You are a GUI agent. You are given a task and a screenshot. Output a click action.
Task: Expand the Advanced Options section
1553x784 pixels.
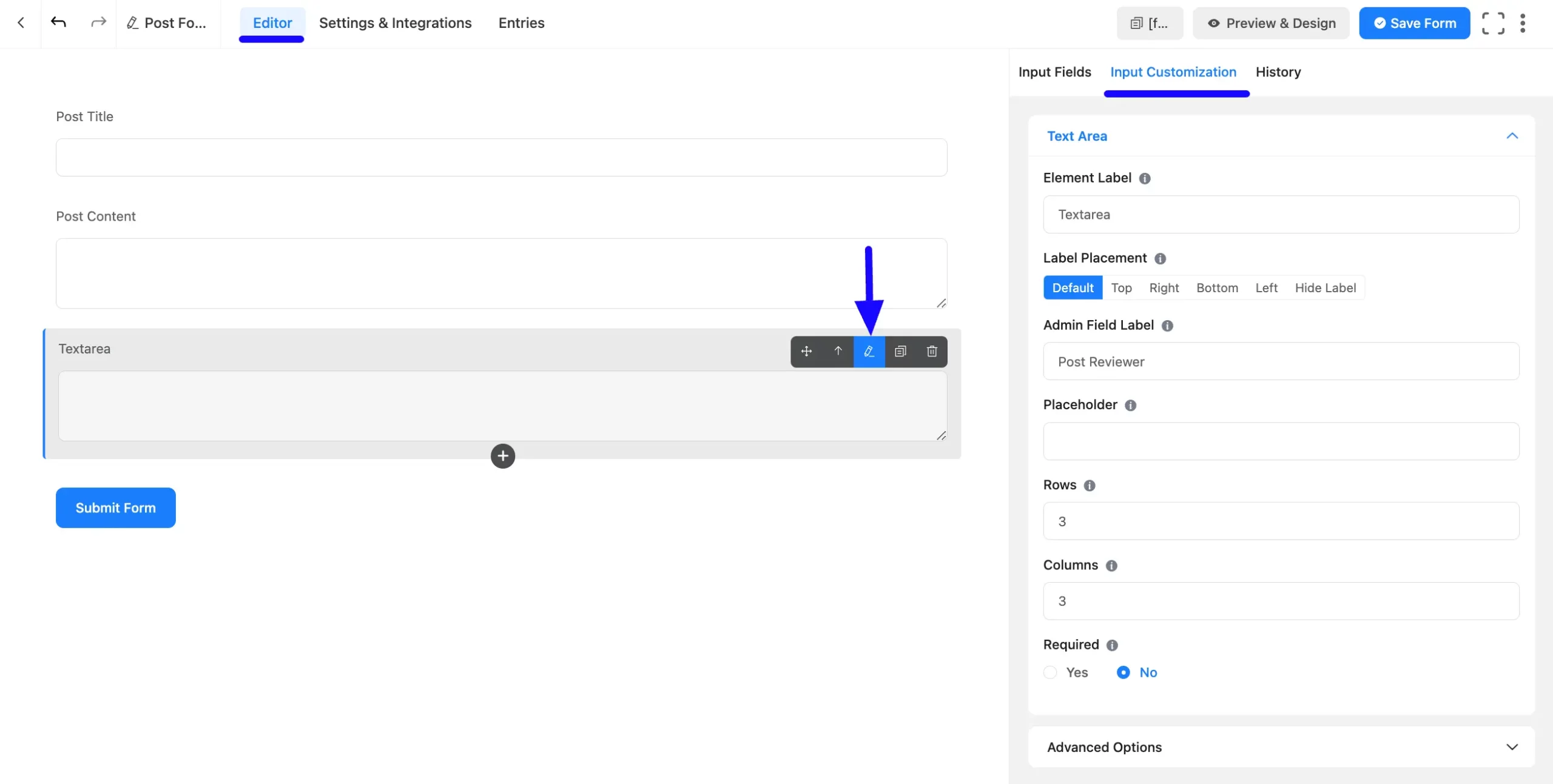click(x=1512, y=747)
